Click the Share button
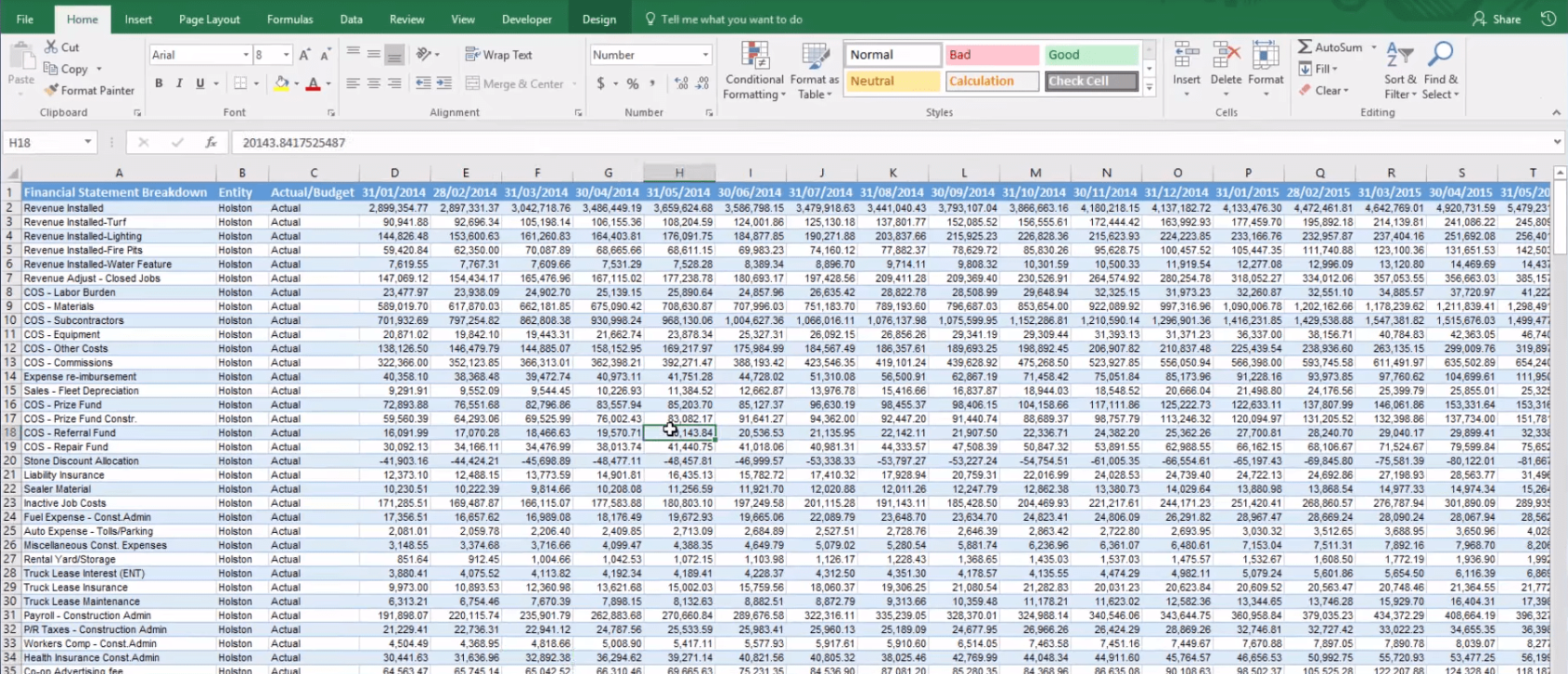 click(1496, 19)
